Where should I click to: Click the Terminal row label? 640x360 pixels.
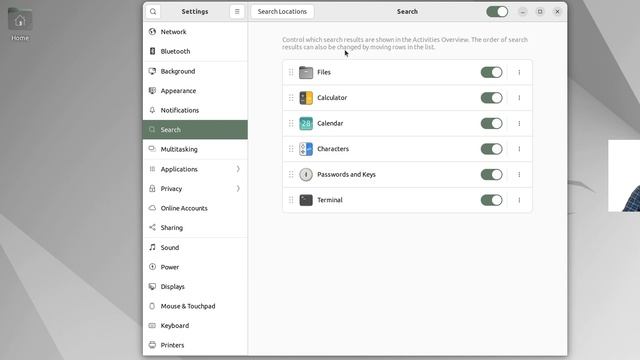click(x=329, y=200)
